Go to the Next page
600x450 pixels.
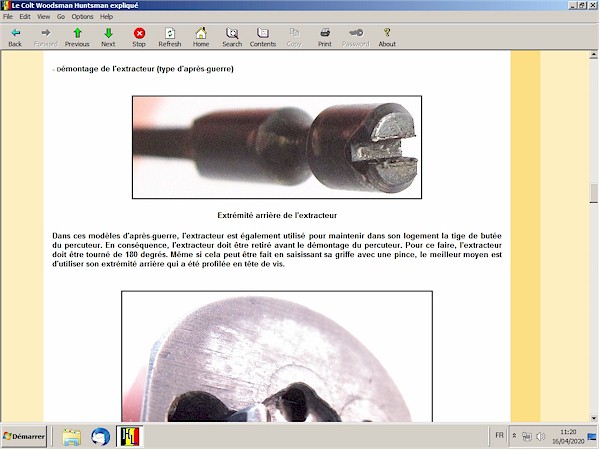108,37
